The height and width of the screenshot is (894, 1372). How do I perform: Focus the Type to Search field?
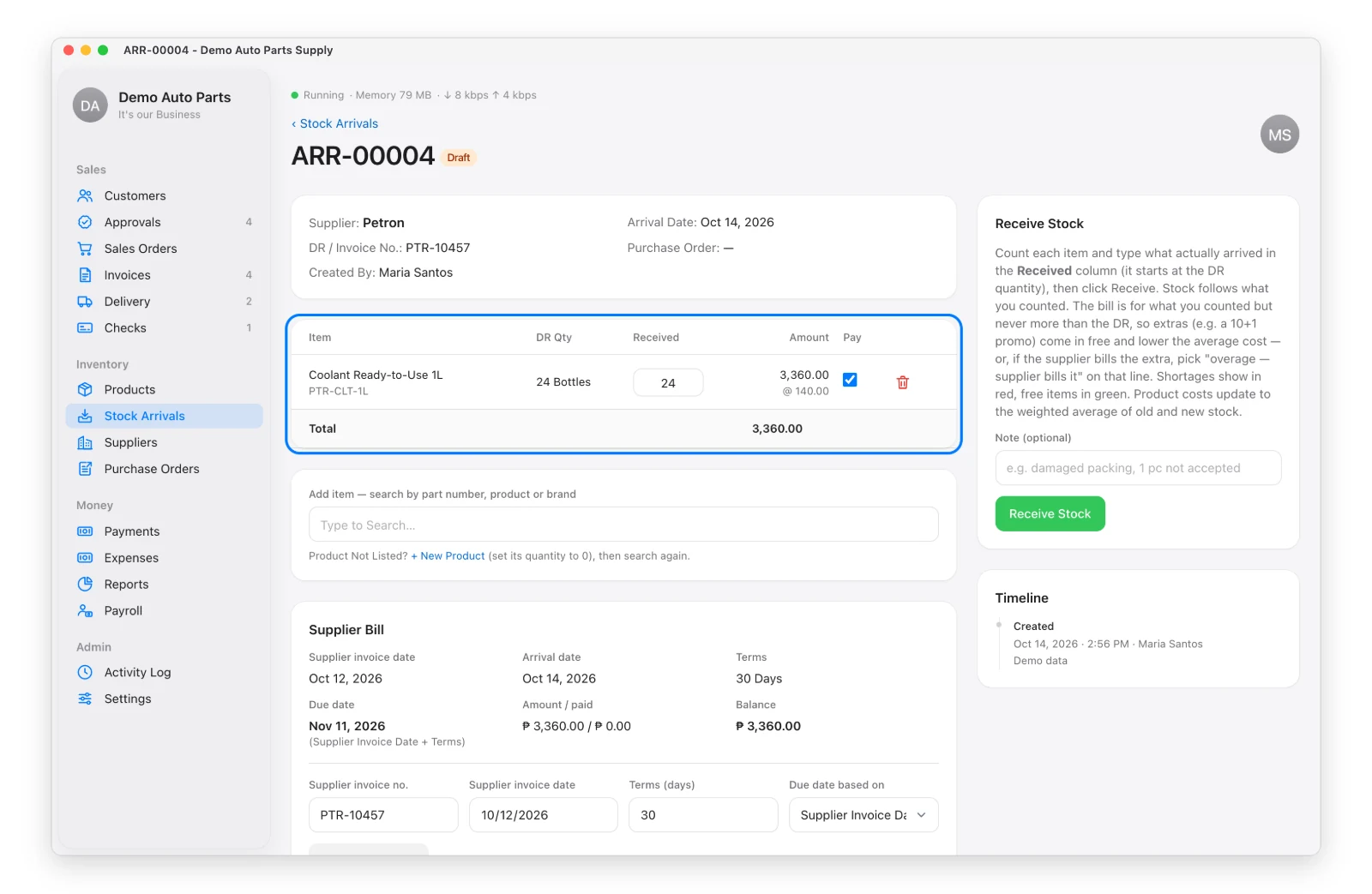click(x=623, y=525)
